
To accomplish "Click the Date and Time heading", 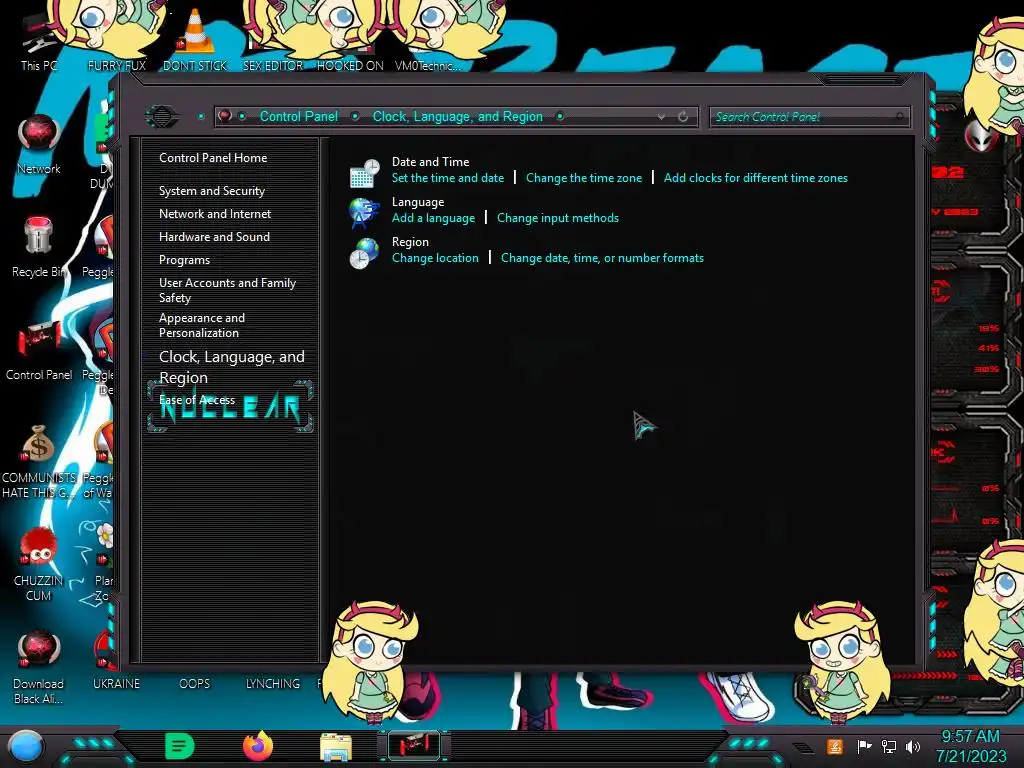I will pyautogui.click(x=430, y=161).
